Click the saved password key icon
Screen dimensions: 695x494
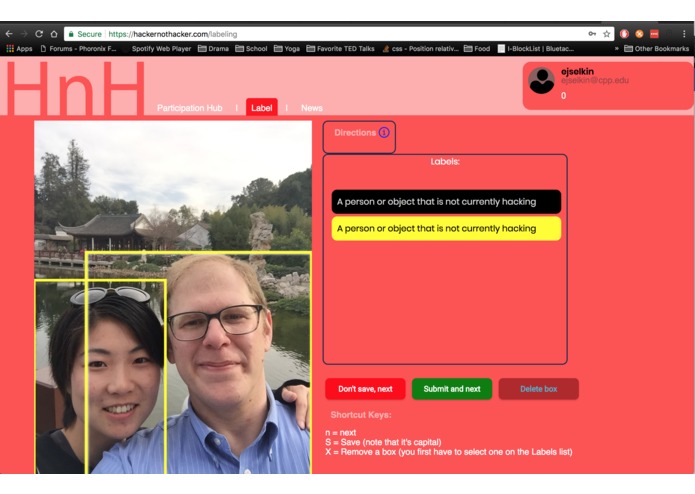pos(592,34)
